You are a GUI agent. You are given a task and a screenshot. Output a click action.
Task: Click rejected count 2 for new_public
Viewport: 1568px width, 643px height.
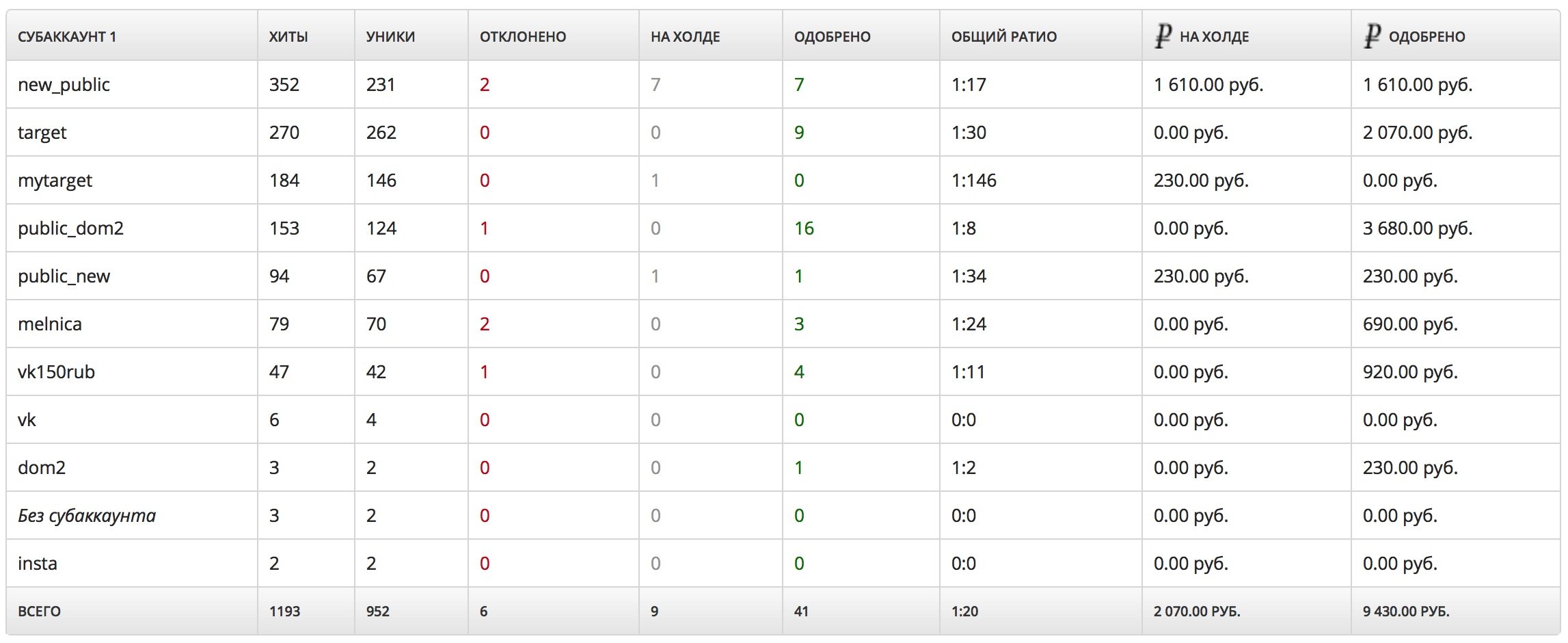coord(485,85)
